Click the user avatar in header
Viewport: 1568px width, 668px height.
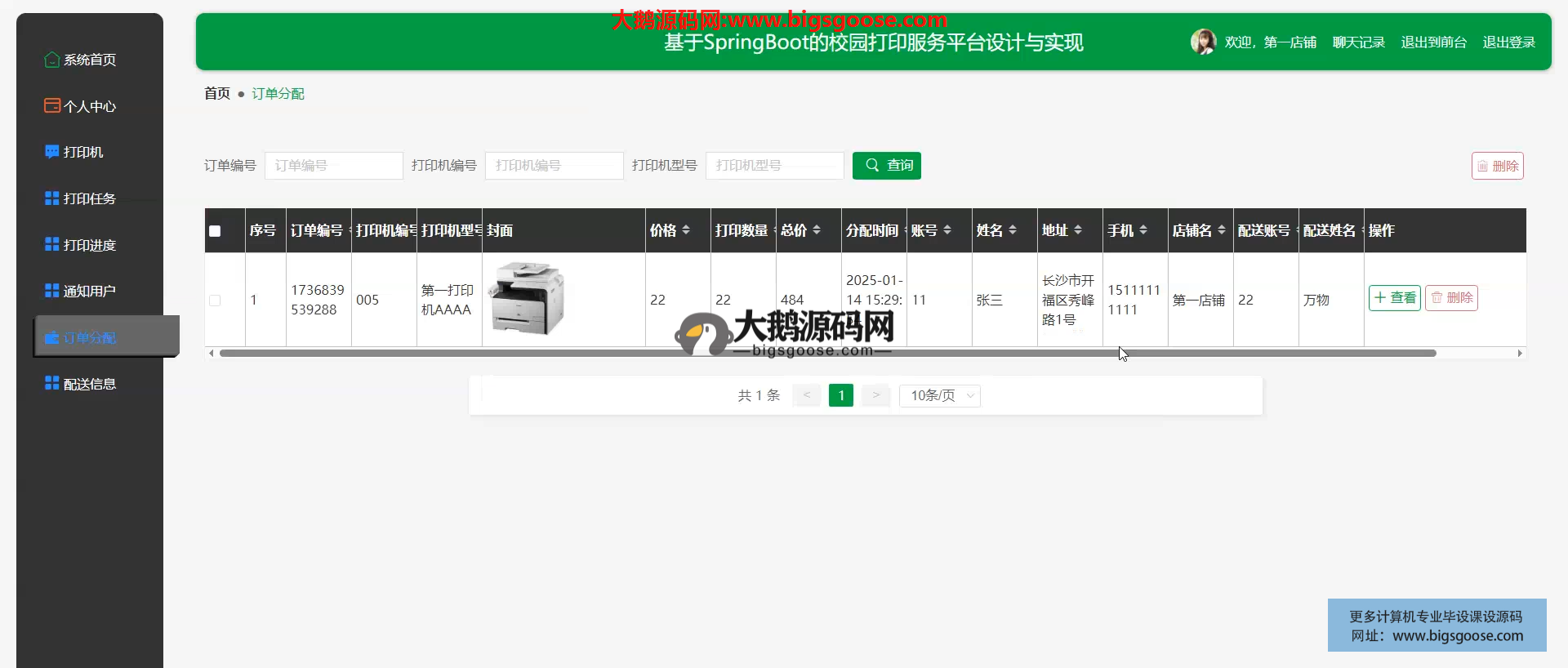click(1203, 42)
